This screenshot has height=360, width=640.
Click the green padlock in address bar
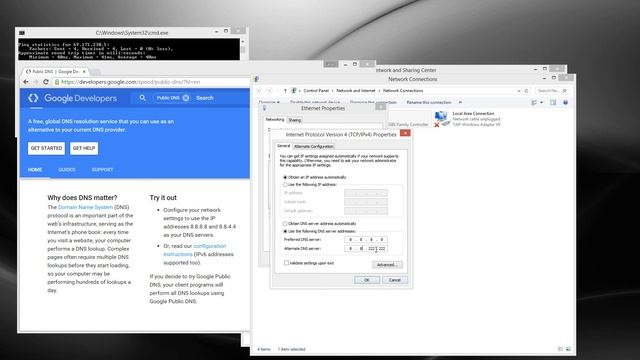tap(57, 82)
